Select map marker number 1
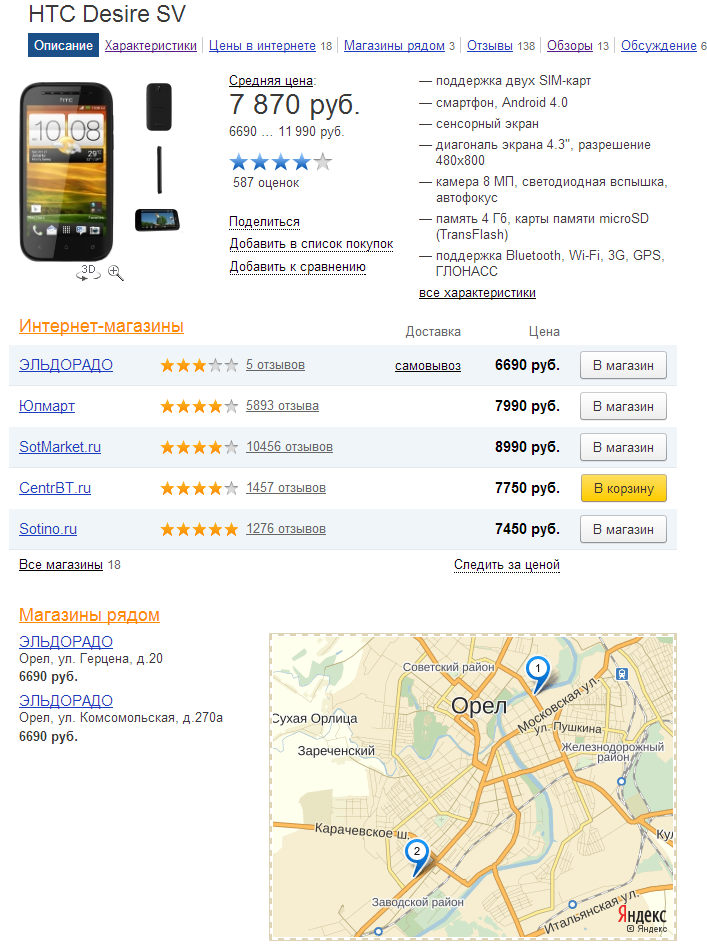The width and height of the screenshot is (707, 950). tap(537, 674)
